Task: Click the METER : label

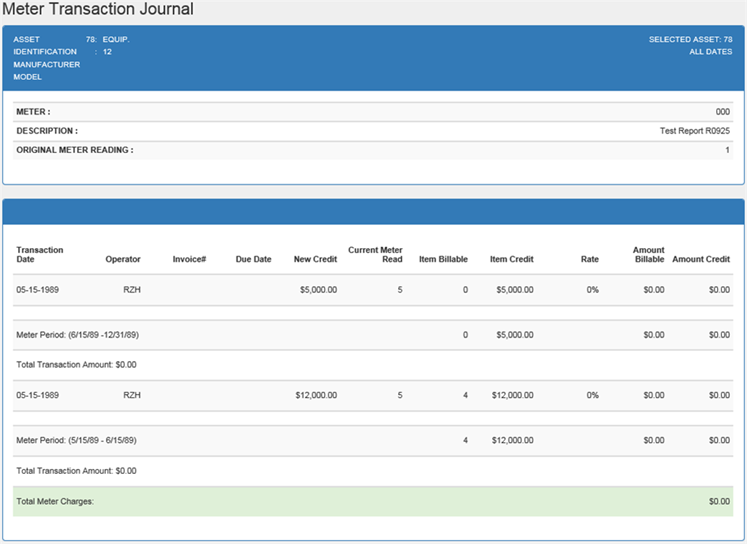Action: click(33, 112)
